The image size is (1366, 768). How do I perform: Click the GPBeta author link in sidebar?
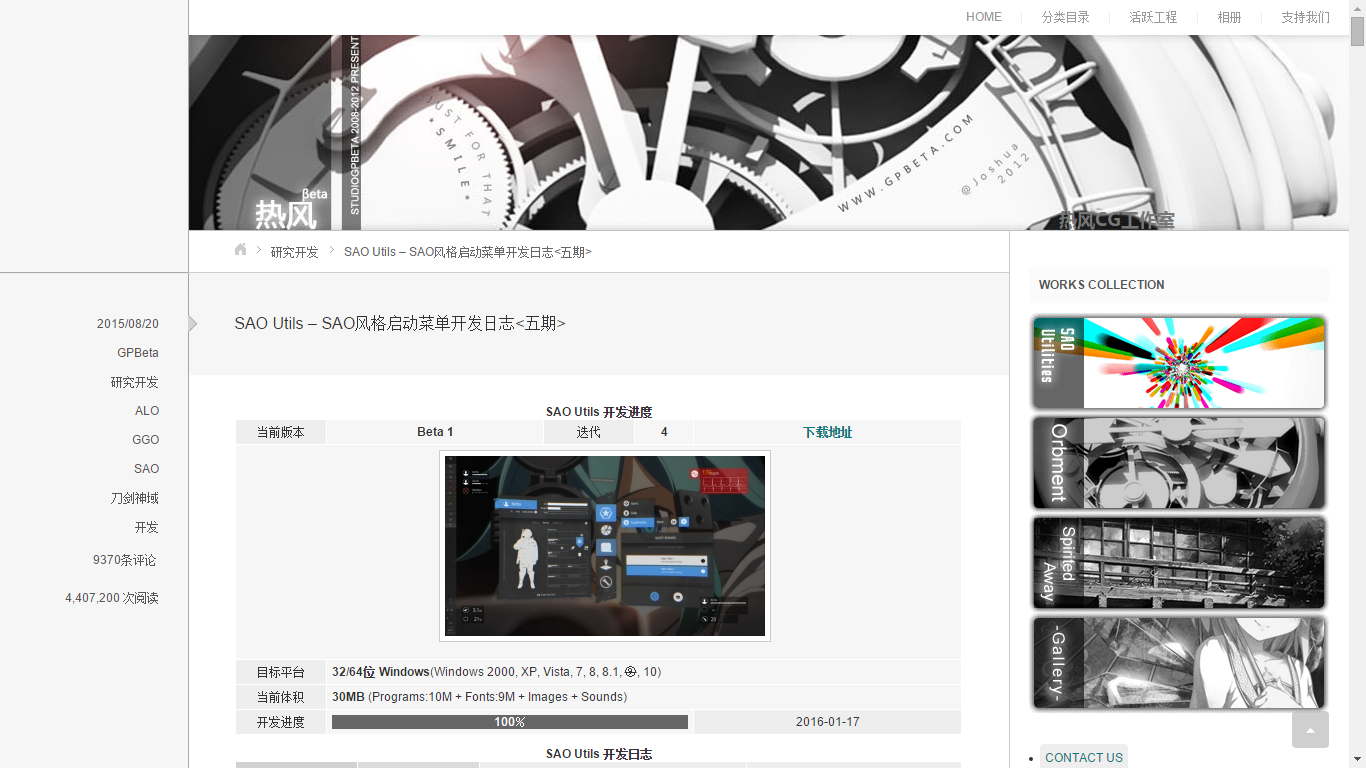point(138,353)
